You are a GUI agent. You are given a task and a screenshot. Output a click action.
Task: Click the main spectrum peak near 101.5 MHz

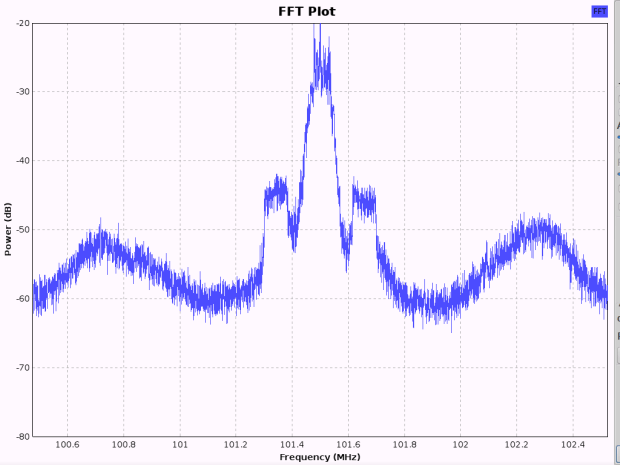320,63
